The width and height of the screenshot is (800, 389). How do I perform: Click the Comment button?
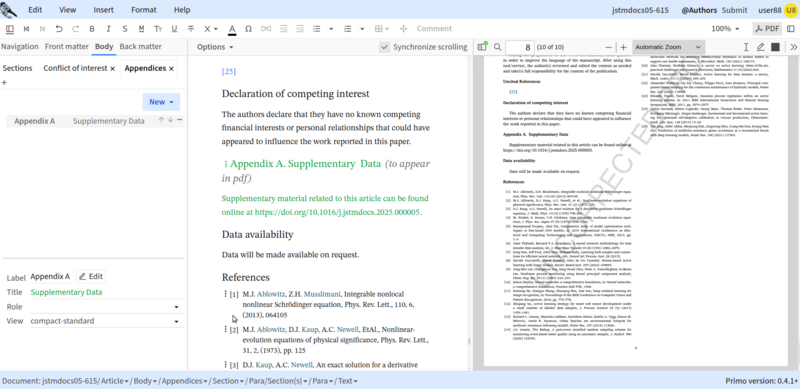[434, 29]
